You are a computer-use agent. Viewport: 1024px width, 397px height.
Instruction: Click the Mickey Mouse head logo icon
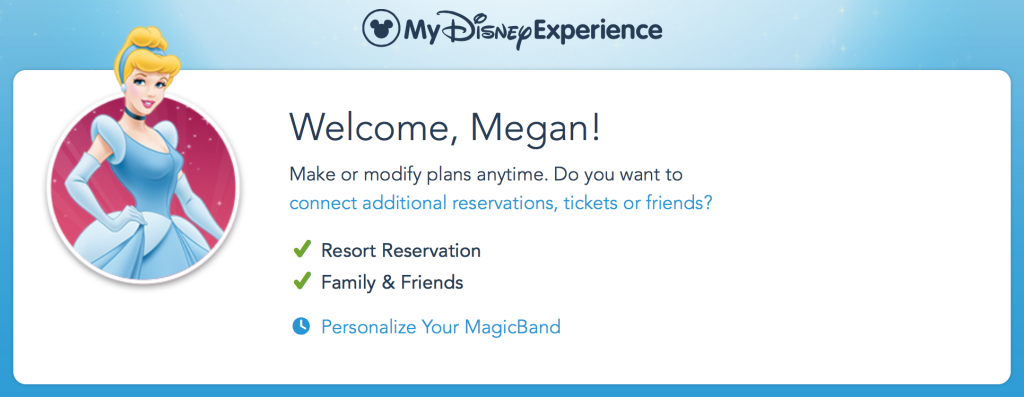click(x=380, y=28)
